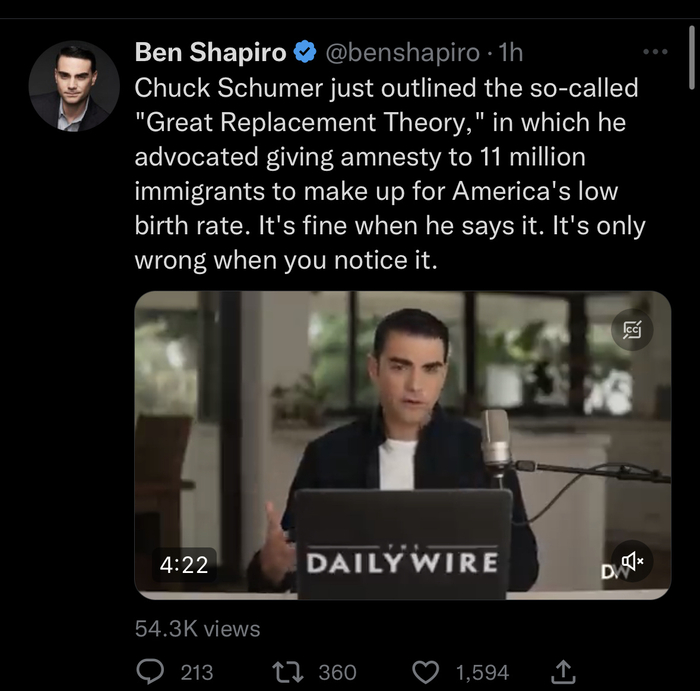The height and width of the screenshot is (691, 700).
Task: Open the 54.3K views count
Action: click(197, 629)
